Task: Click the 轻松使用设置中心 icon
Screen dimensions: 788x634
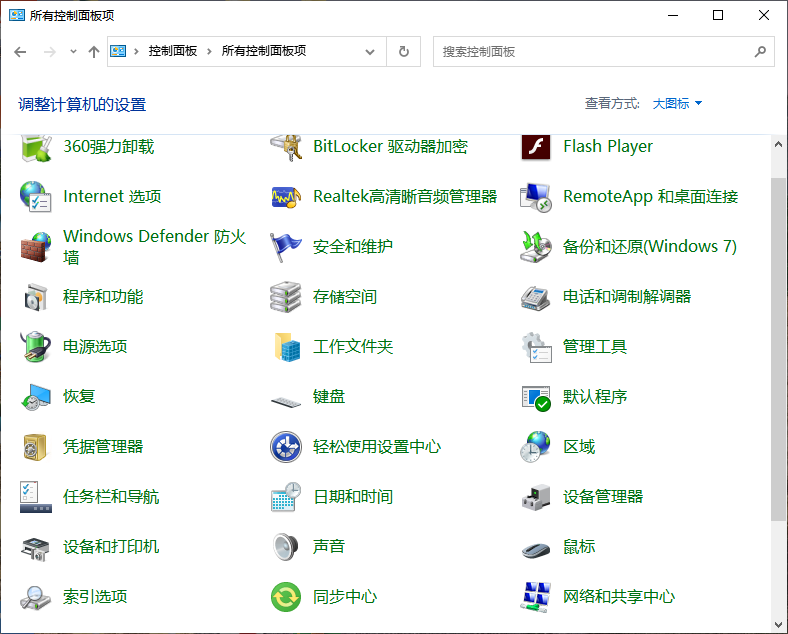Action: [x=286, y=447]
